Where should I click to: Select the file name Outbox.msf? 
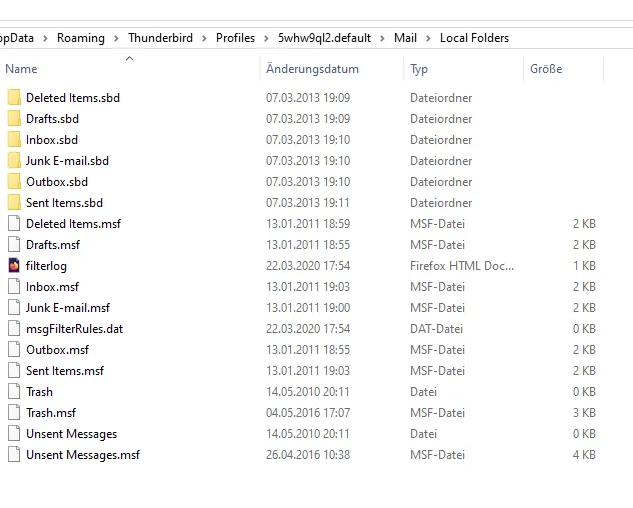point(57,350)
